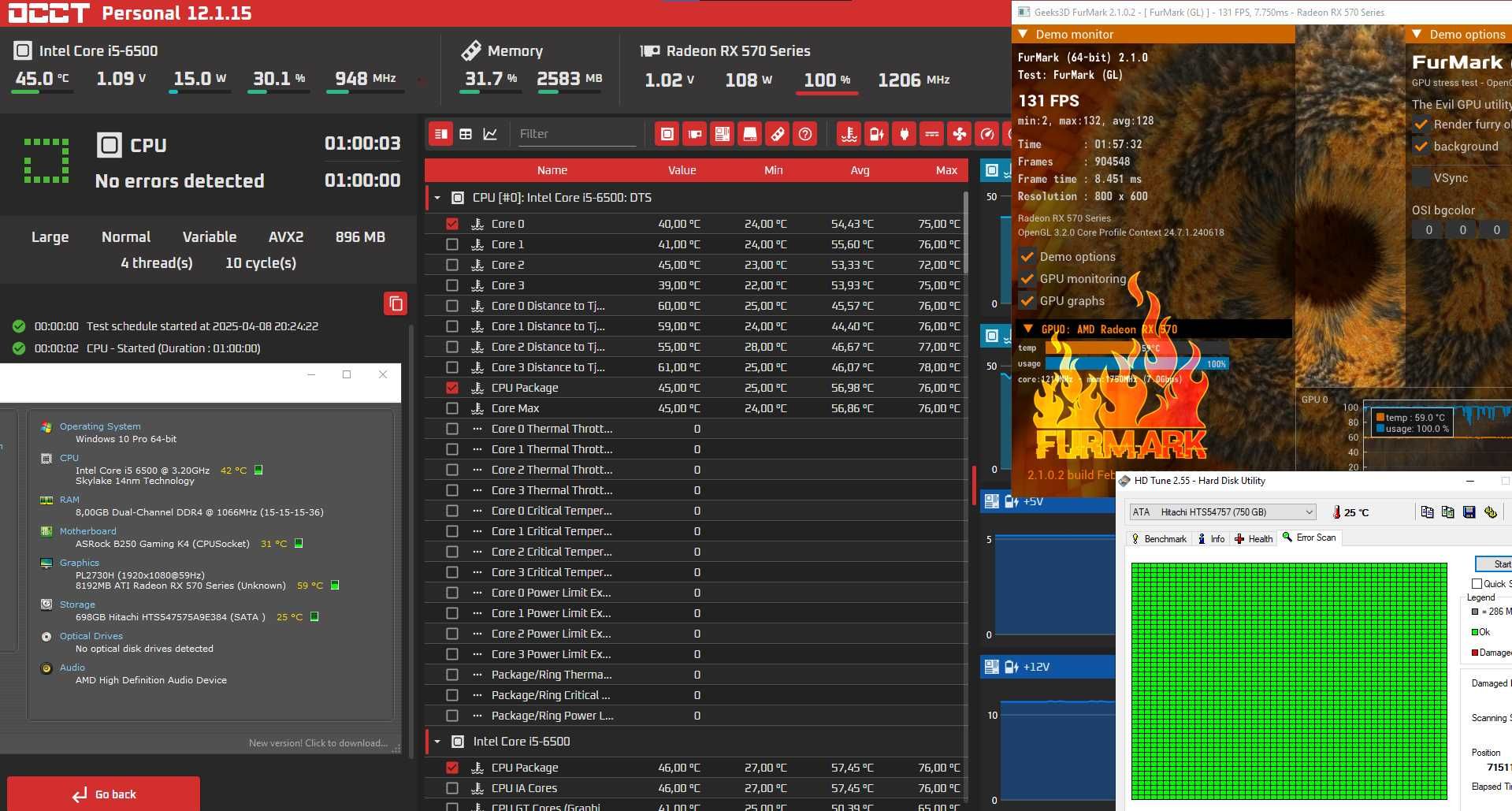Viewport: 1512px width, 811px height.
Task: Toggle the fan sensor type filter
Action: tap(960, 134)
